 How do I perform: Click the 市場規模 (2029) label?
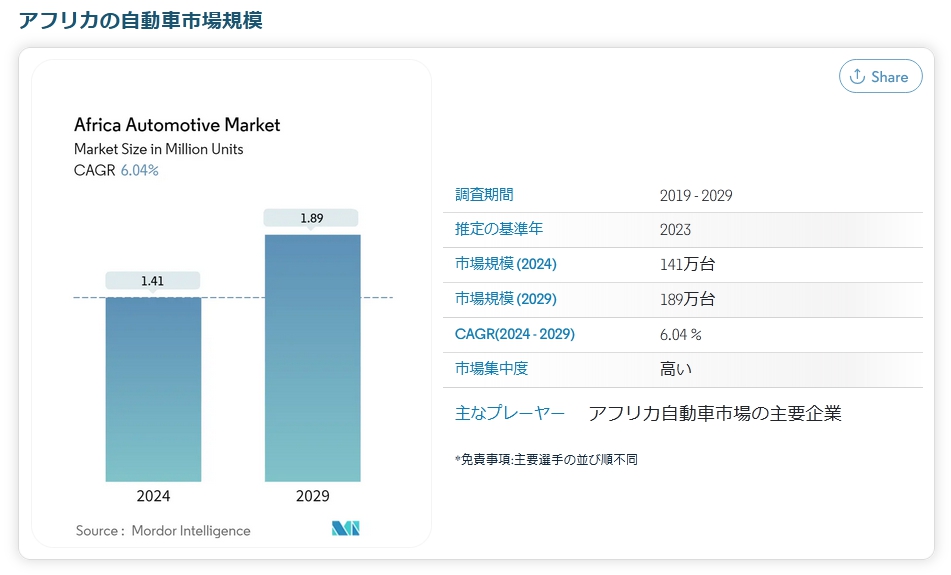point(506,299)
